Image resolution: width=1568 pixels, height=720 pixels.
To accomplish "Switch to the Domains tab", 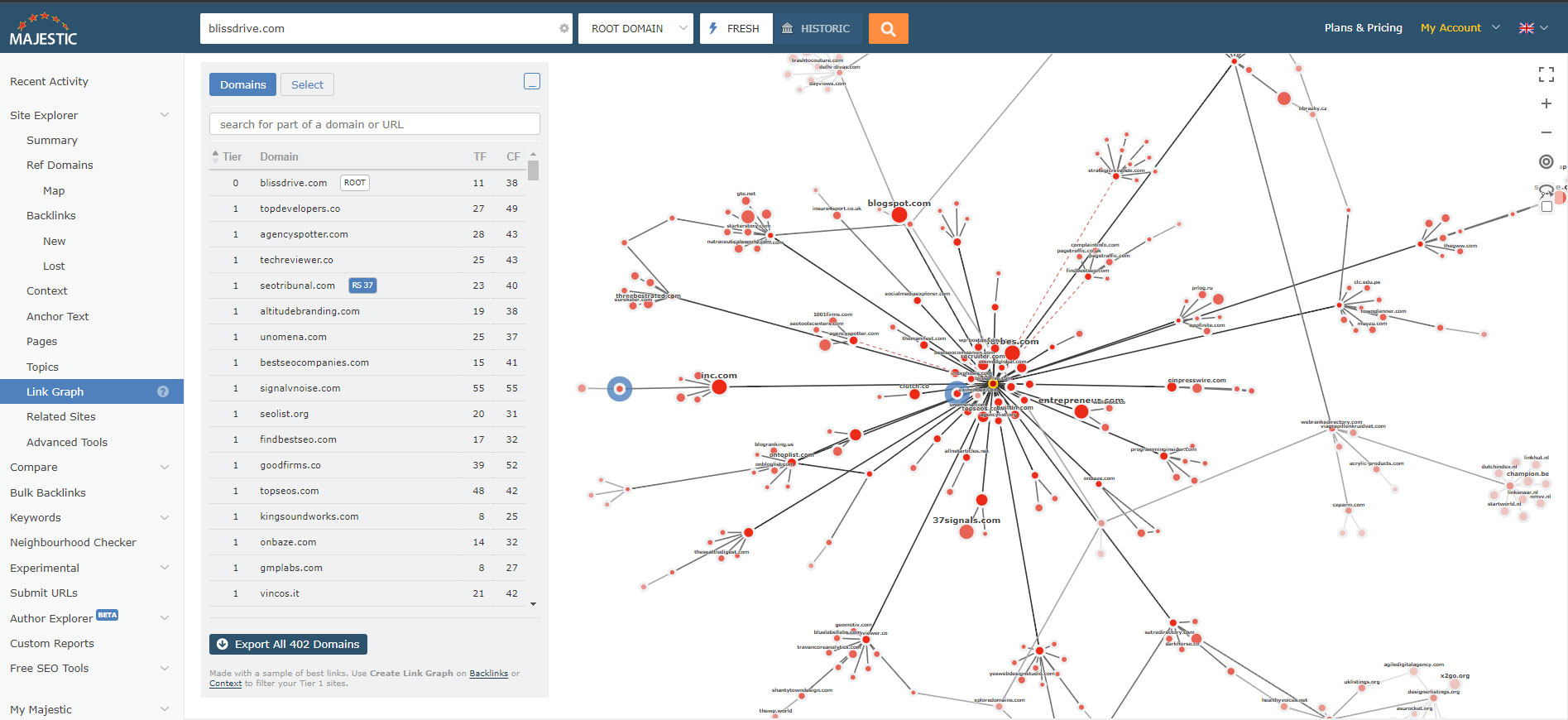I will (x=242, y=84).
